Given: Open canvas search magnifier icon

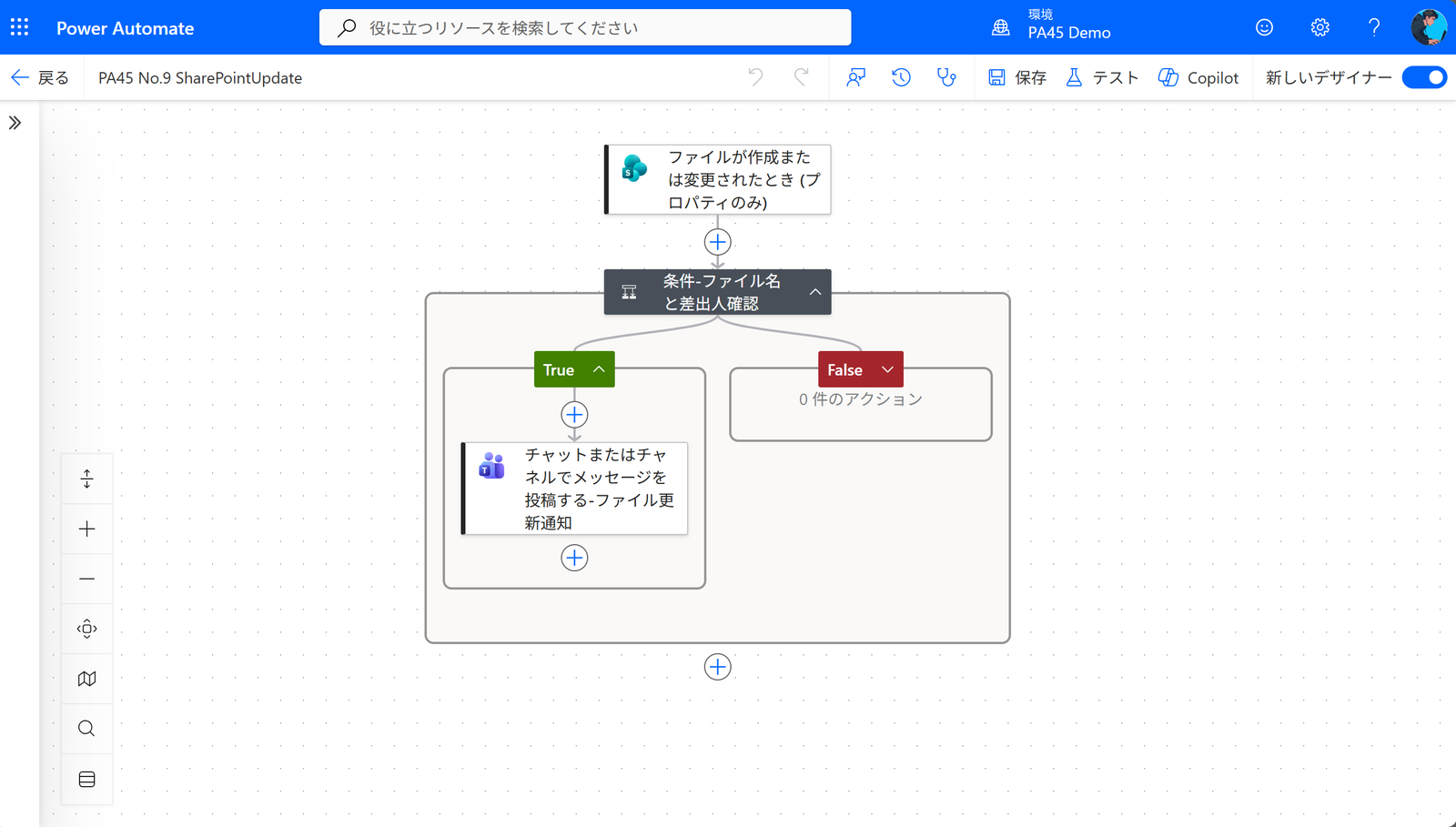Looking at the screenshot, I should coord(86,729).
